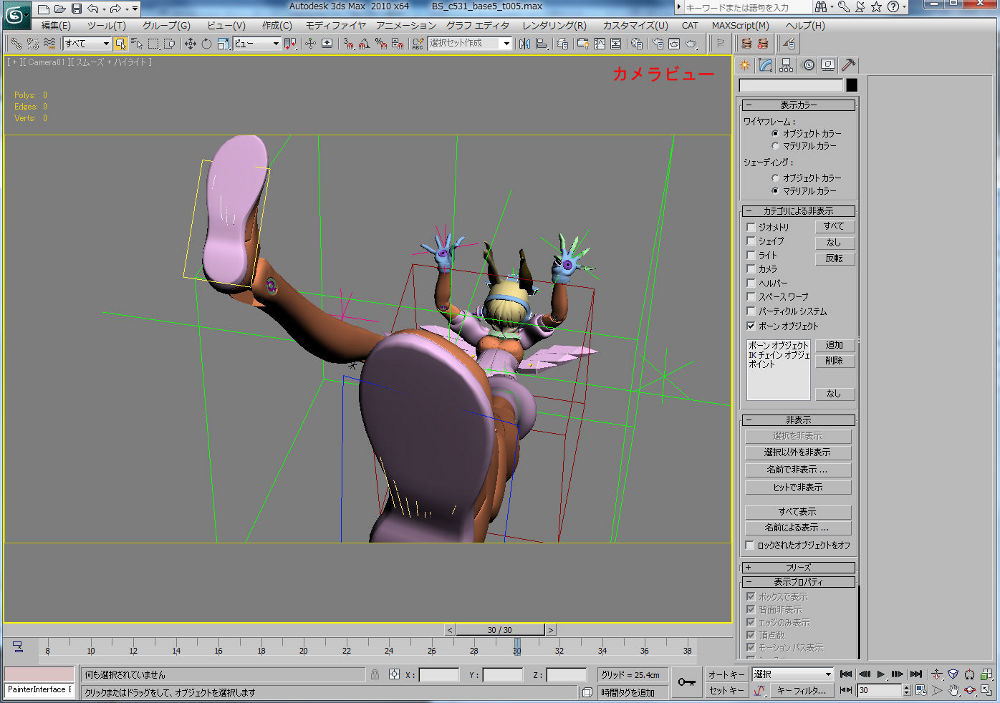This screenshot has width=1000, height=703.
Task: Open the 選択セット作成 named selection dropdown
Action: (x=470, y=44)
